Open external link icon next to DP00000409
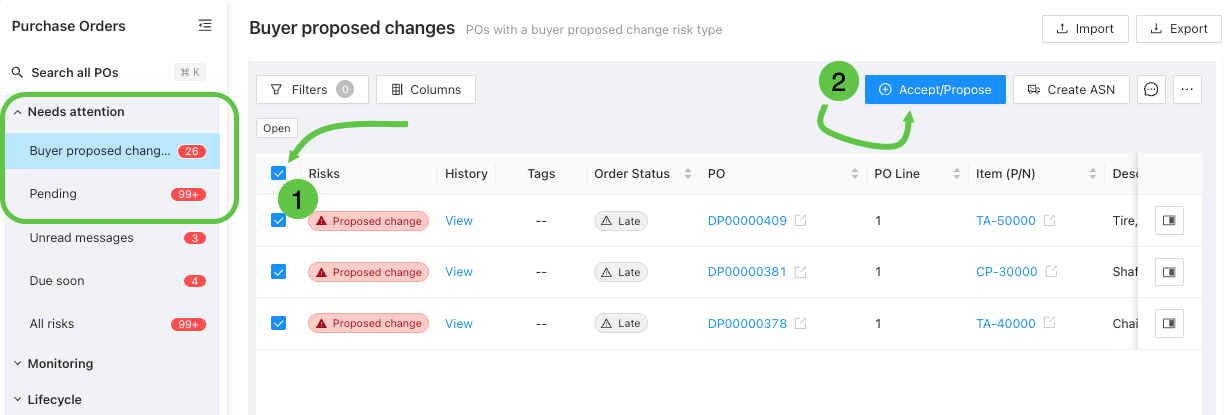1229x415 pixels. [800, 220]
